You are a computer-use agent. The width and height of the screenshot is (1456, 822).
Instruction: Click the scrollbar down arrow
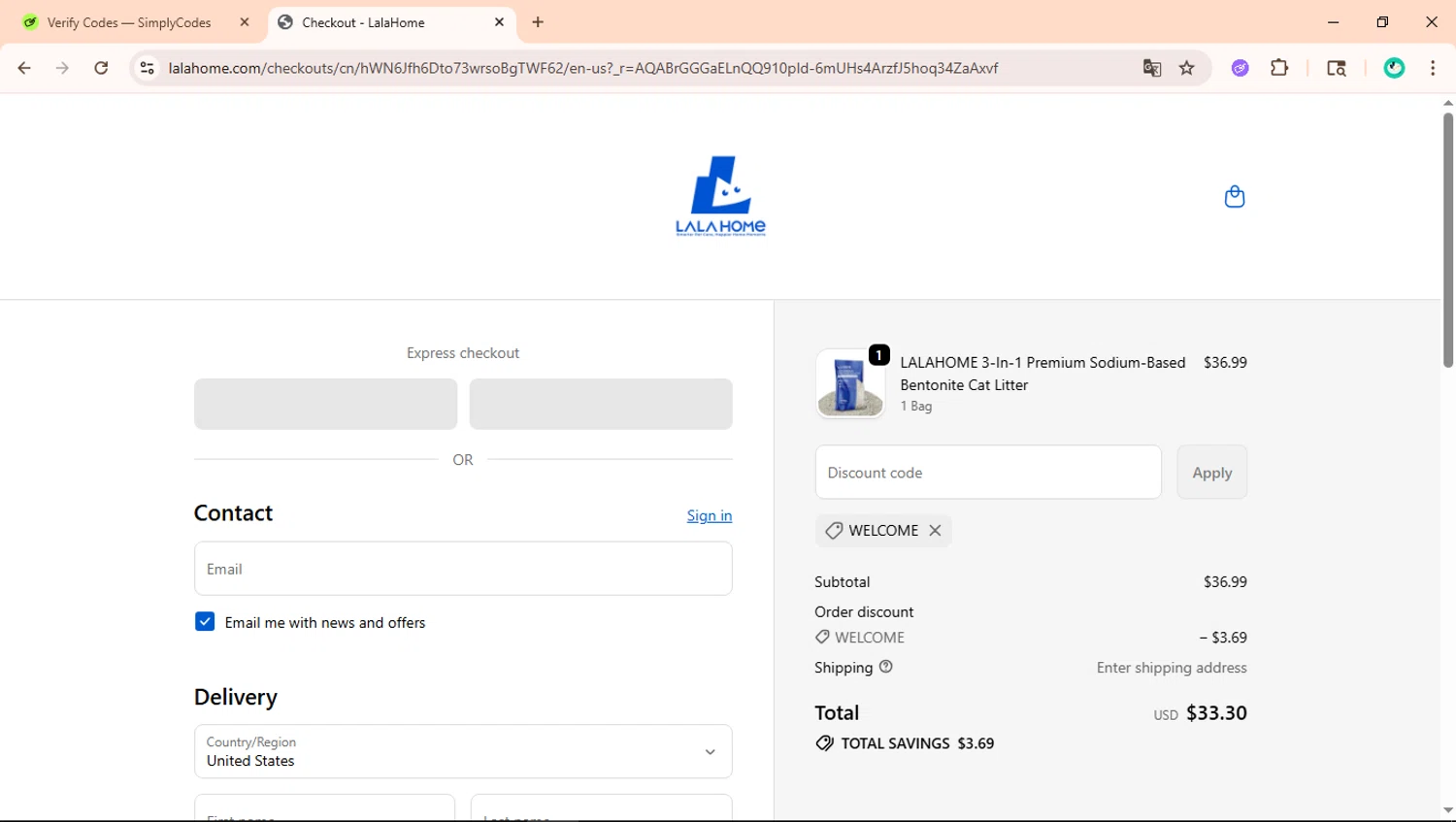point(1447,810)
